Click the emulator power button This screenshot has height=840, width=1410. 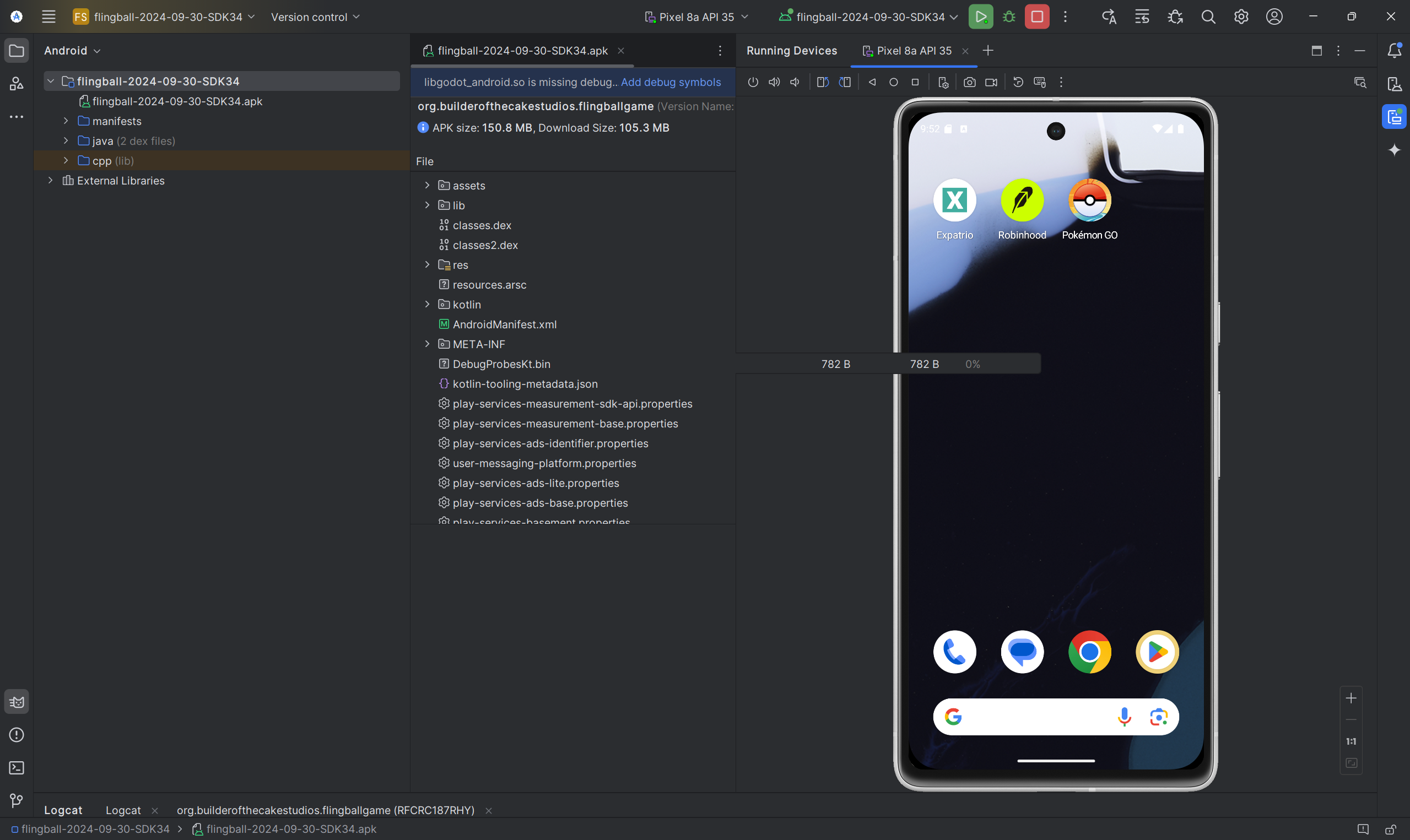click(753, 83)
